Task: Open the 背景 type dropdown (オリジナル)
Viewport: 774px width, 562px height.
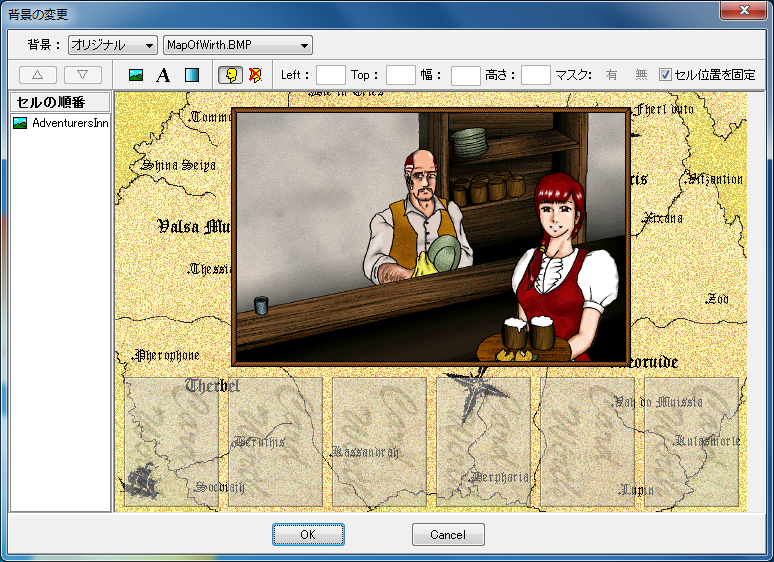Action: [x=113, y=45]
